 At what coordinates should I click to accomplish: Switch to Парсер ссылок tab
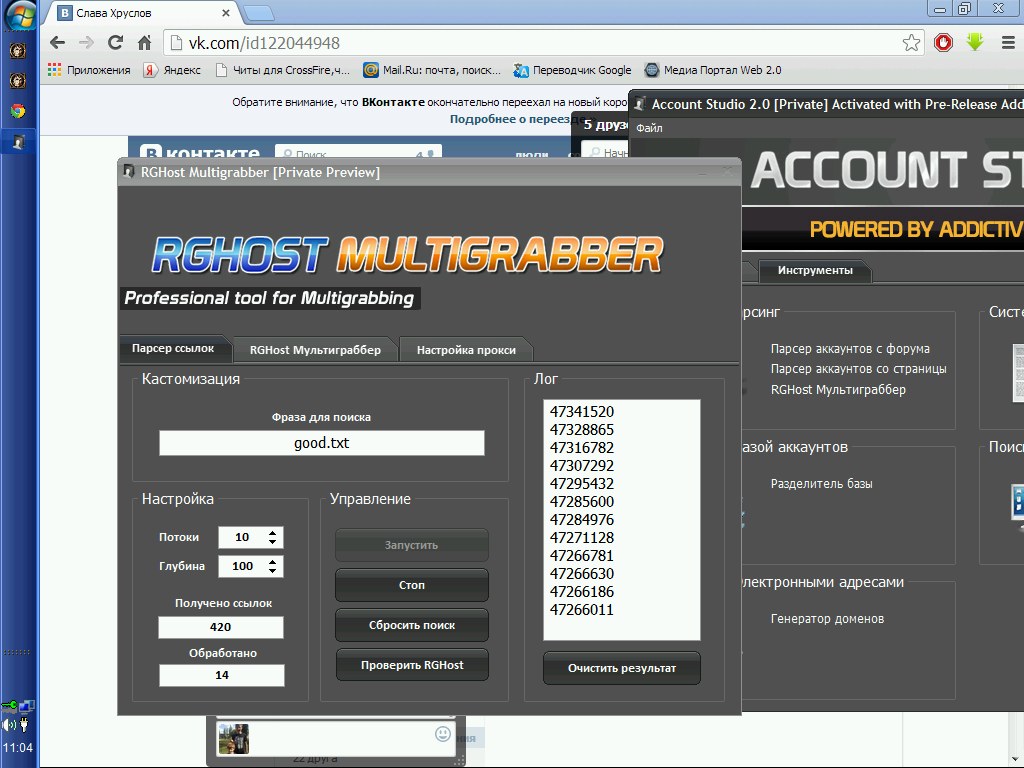(x=173, y=349)
